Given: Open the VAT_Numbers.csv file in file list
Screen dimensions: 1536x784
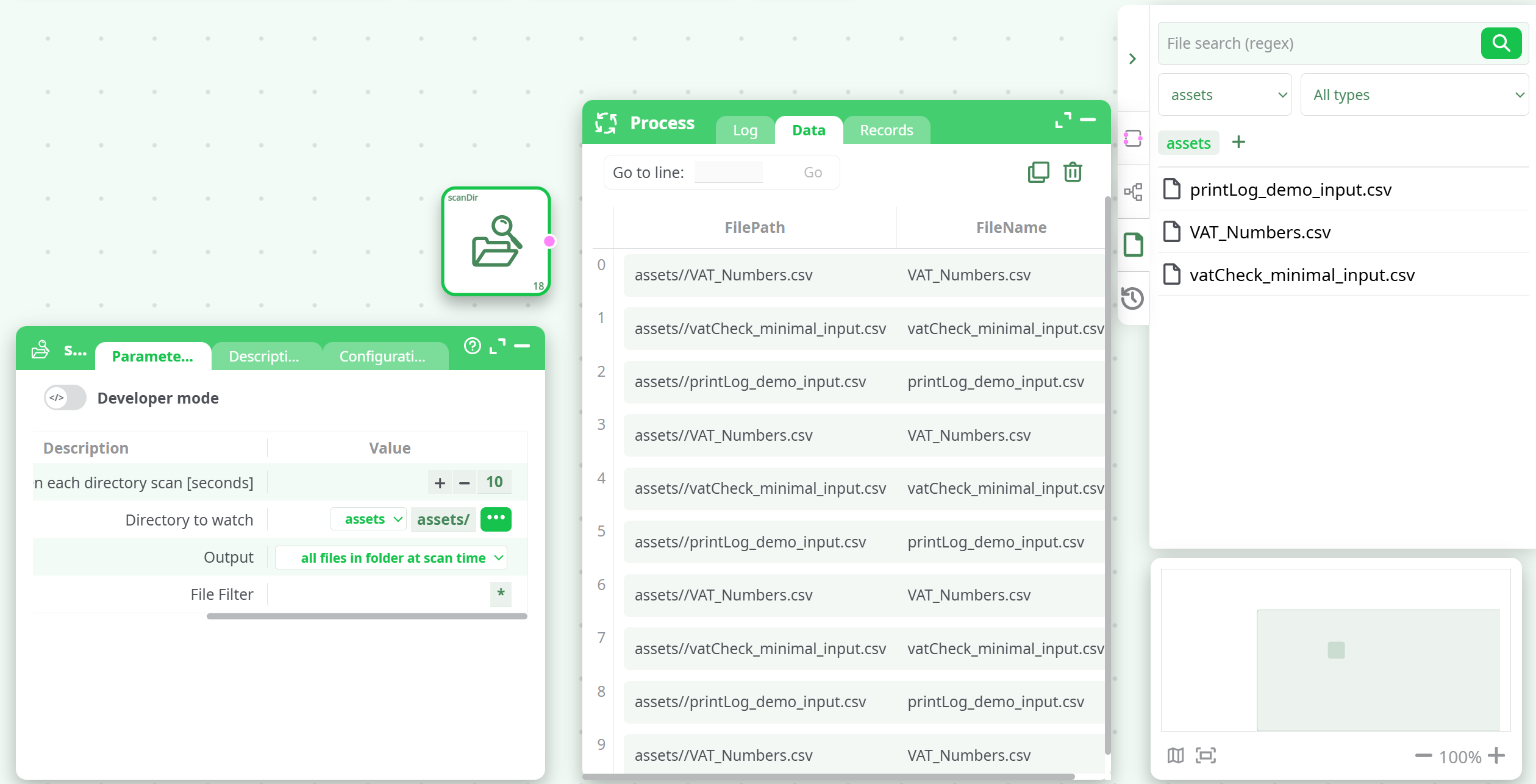Looking at the screenshot, I should click(1260, 232).
